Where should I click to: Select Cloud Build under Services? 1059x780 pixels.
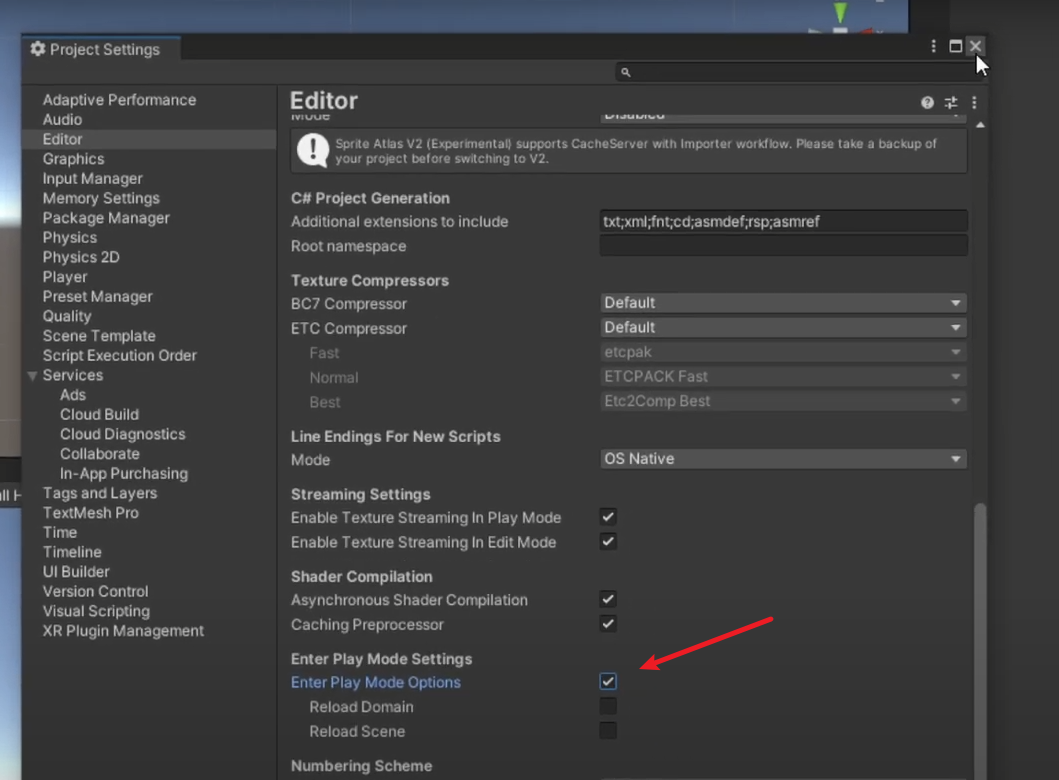(x=99, y=414)
